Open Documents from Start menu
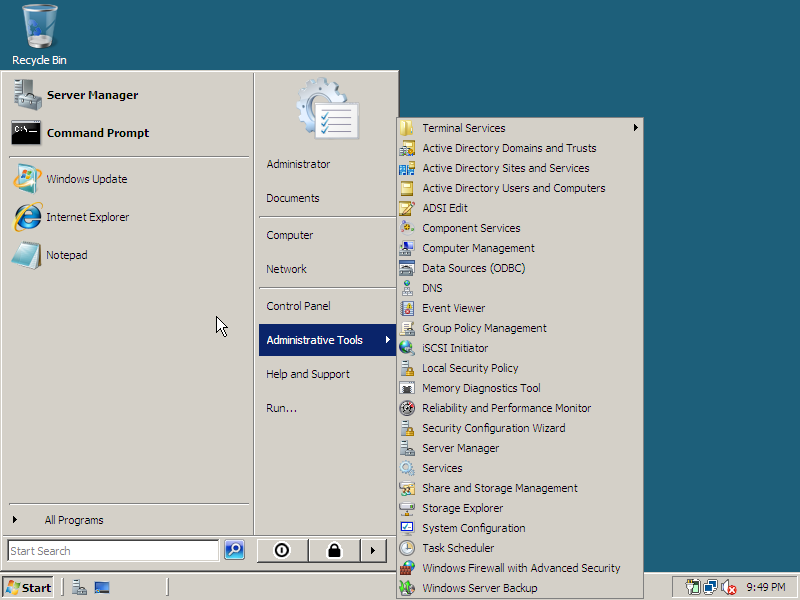 pos(327,198)
